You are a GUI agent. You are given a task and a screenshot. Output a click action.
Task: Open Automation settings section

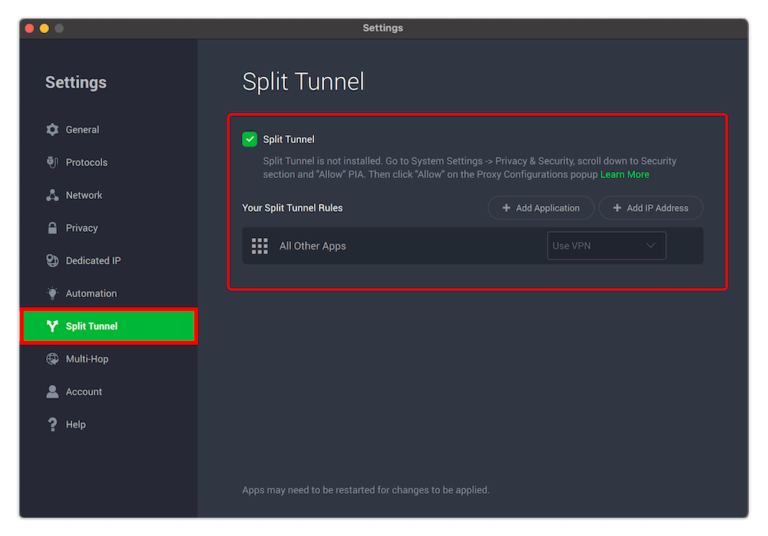tap(109, 293)
